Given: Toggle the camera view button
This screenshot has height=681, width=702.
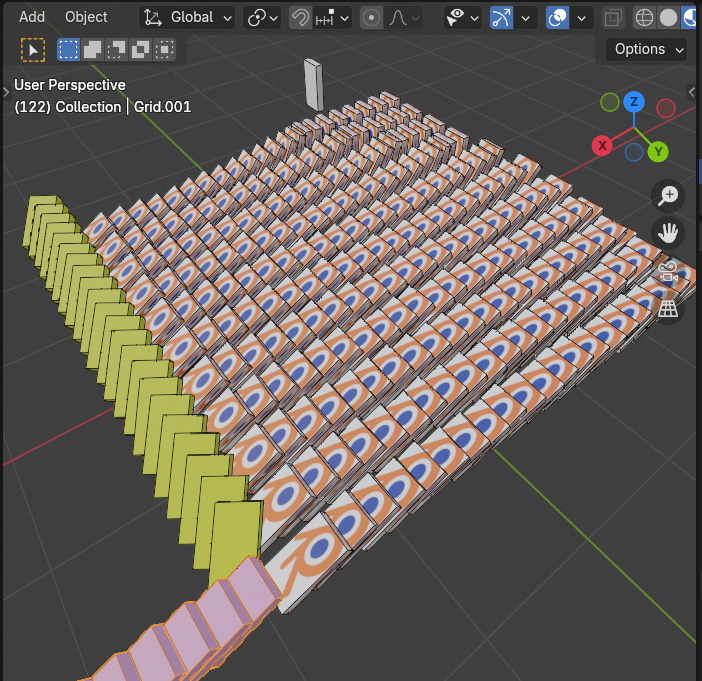Looking at the screenshot, I should [668, 271].
